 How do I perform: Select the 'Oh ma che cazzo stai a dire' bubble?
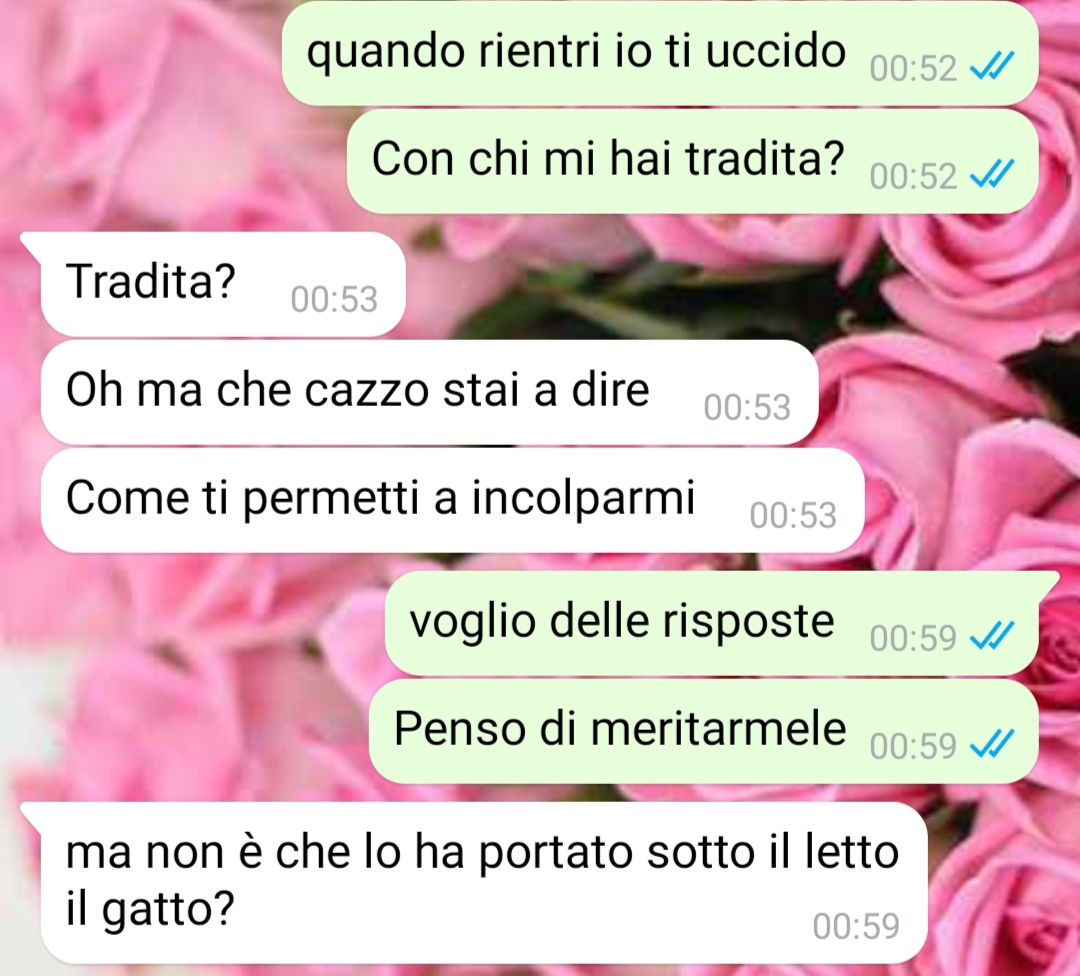pyautogui.click(x=429, y=392)
